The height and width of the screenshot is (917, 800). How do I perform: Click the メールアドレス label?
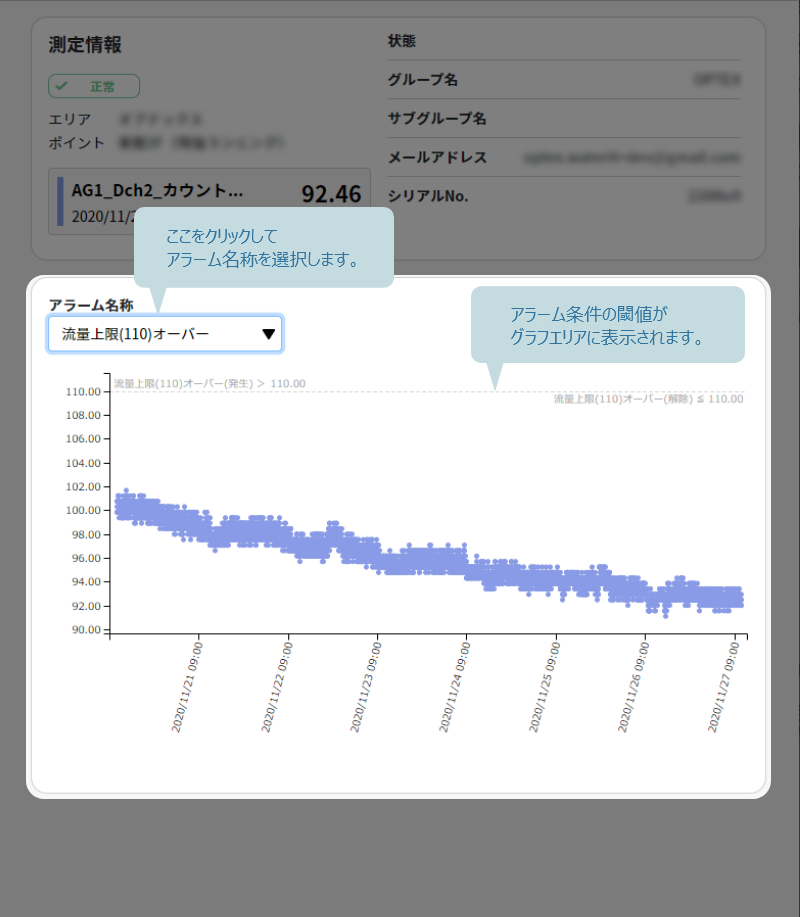(x=437, y=157)
